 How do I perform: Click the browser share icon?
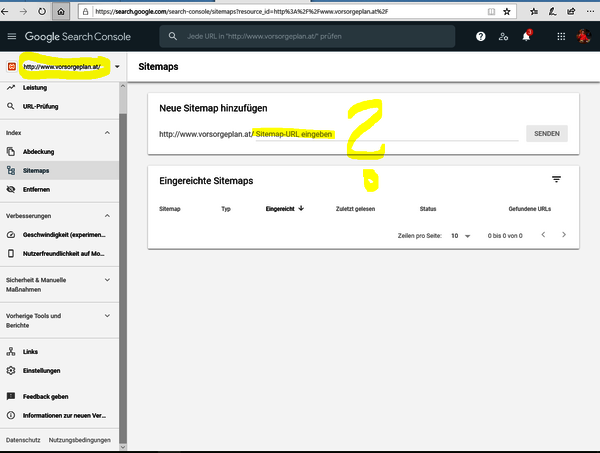pos(571,11)
